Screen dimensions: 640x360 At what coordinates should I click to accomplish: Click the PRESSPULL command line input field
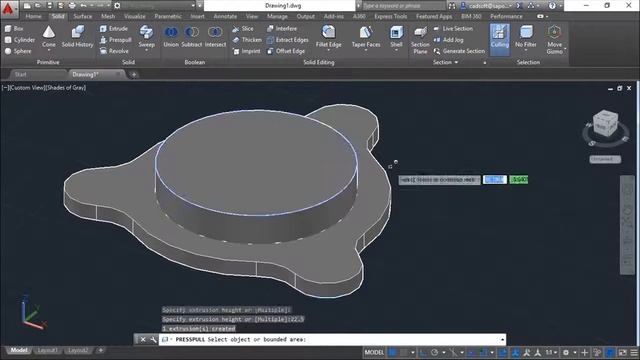pyautogui.click(x=332, y=339)
